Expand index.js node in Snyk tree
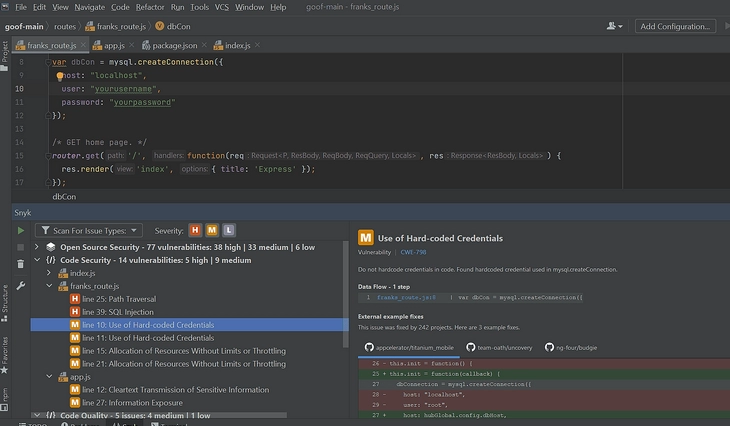The width and height of the screenshot is (730, 426). click(x=49, y=273)
